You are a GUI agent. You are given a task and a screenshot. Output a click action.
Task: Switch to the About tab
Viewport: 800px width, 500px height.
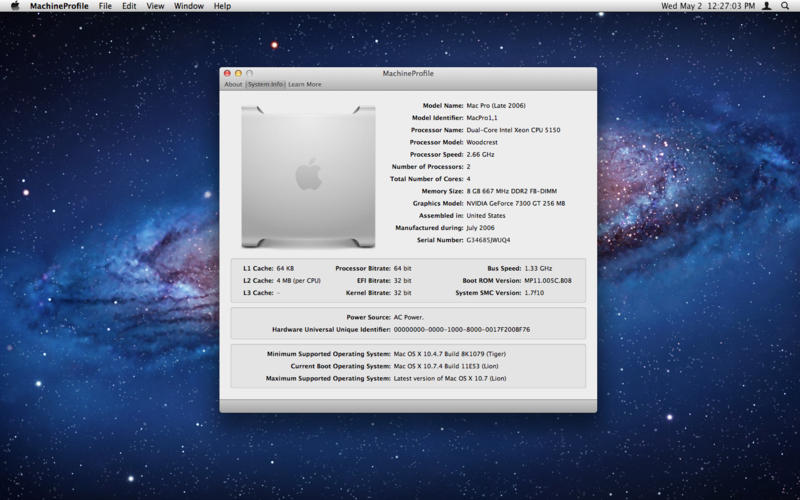[233, 85]
